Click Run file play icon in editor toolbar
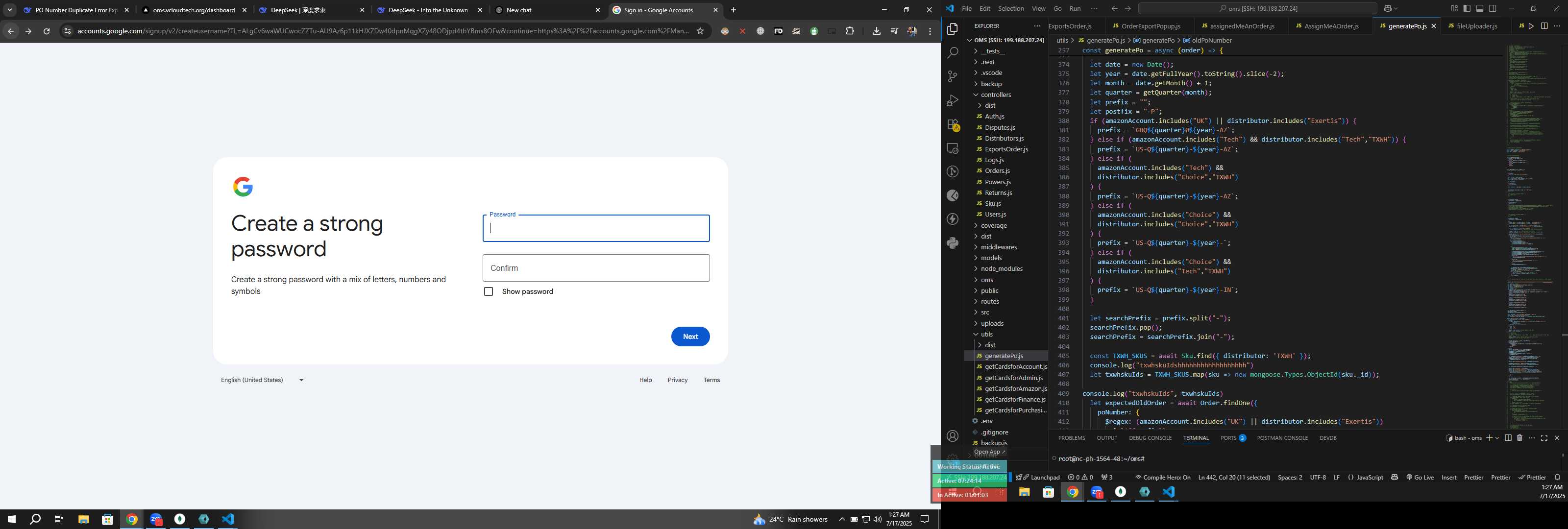The width and height of the screenshot is (1568, 529). click(1531, 26)
